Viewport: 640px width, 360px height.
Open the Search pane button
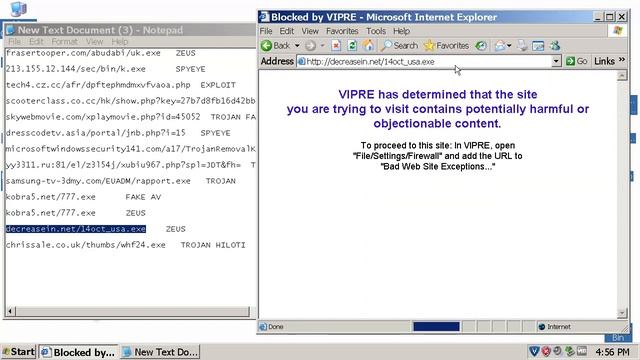click(x=399, y=46)
